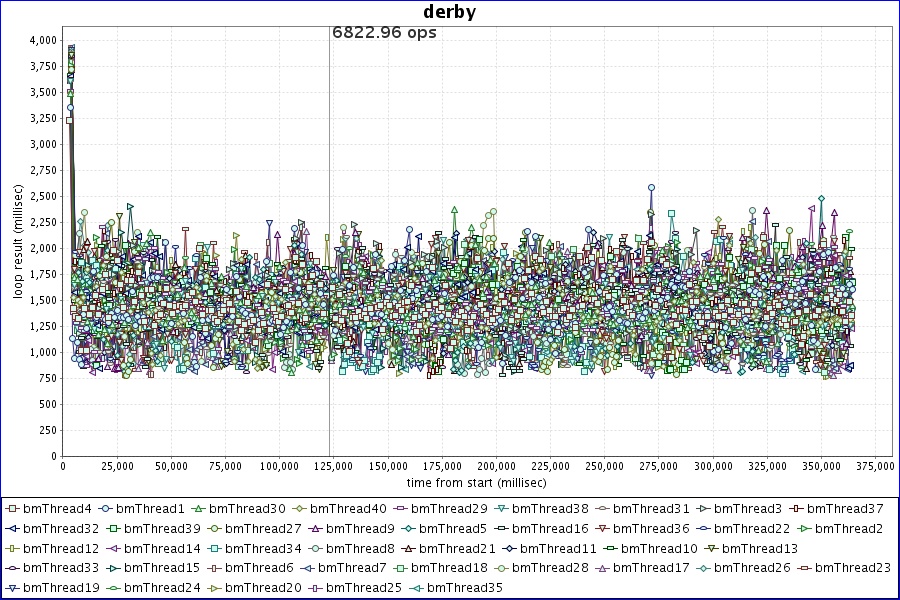Select the bmThread12 legend entry text
This screenshot has height=600, width=900.
coord(61,548)
